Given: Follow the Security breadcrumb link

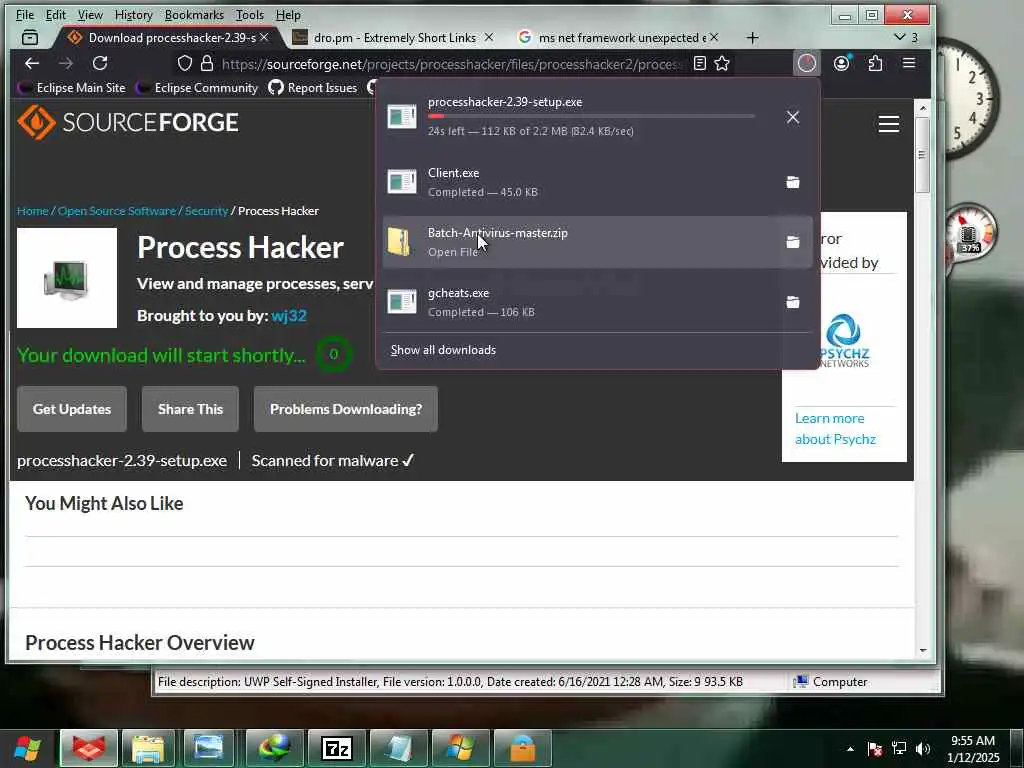Looking at the screenshot, I should 206,211.
